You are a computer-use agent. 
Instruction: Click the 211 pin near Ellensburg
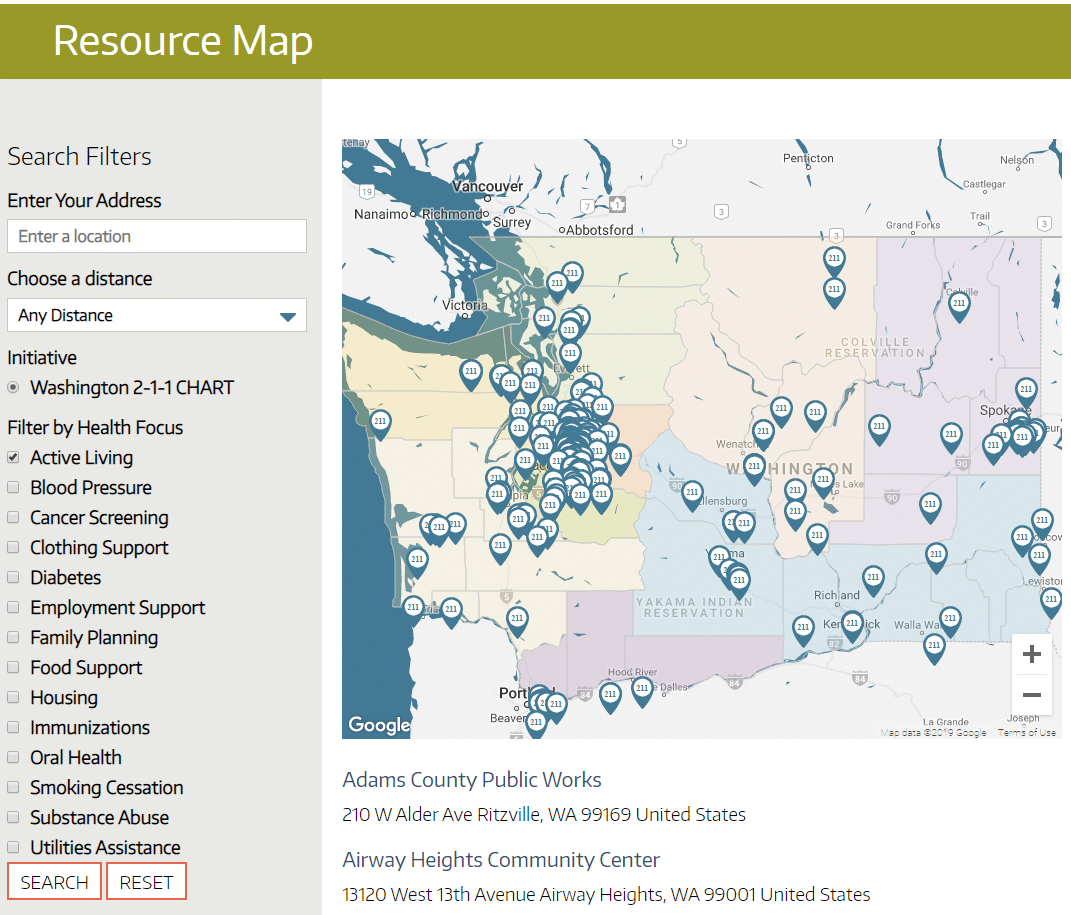point(692,495)
